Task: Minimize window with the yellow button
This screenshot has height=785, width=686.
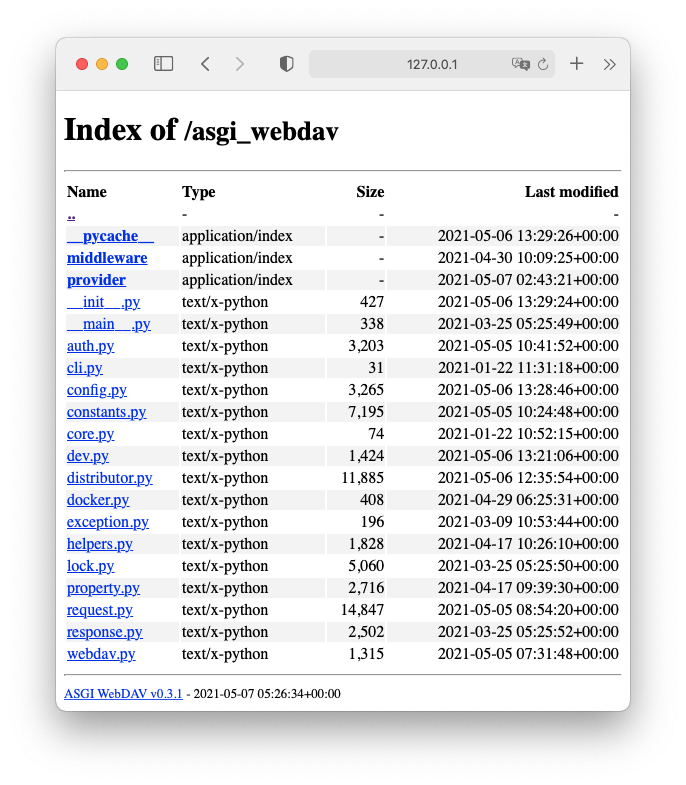Action: [102, 64]
